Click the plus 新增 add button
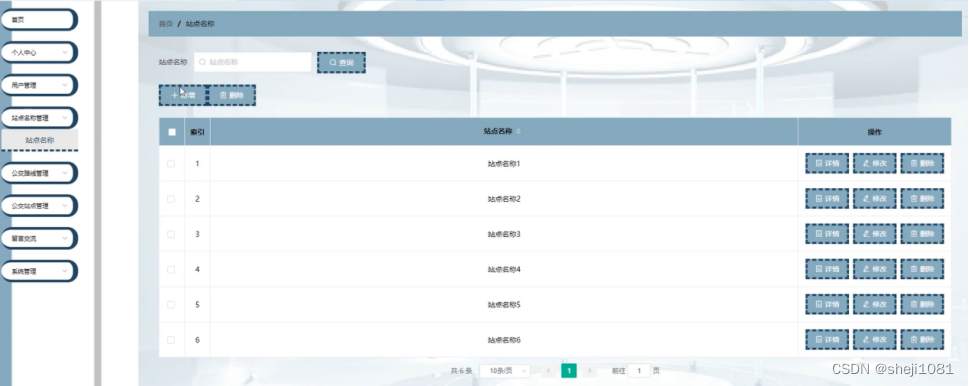This screenshot has width=969, height=386. tap(183, 95)
